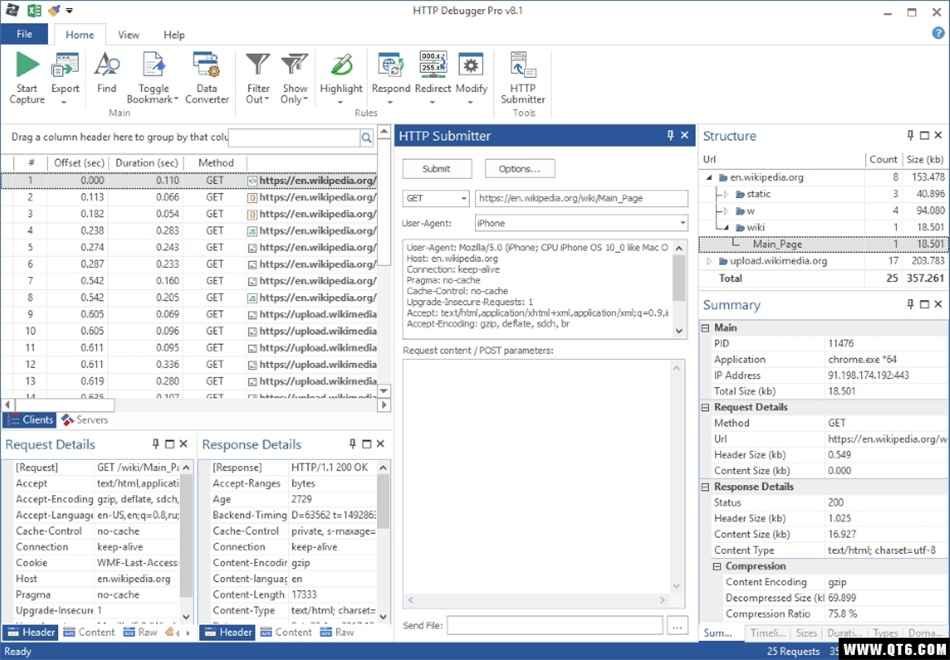The width and height of the screenshot is (950, 660).
Task: Click headers box scrollbar down arrow
Action: pos(679,331)
